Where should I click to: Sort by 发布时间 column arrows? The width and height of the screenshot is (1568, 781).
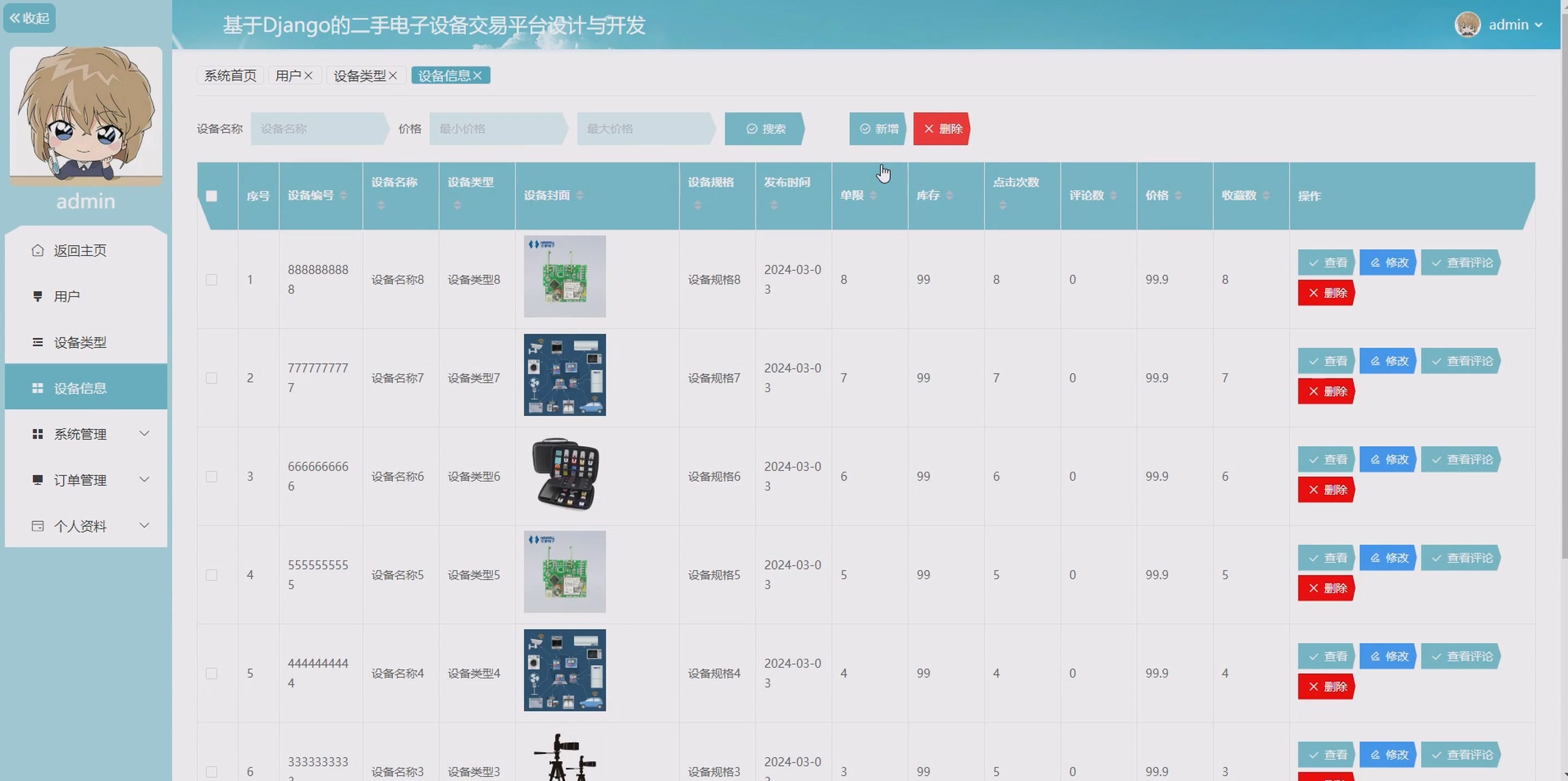coord(774,205)
